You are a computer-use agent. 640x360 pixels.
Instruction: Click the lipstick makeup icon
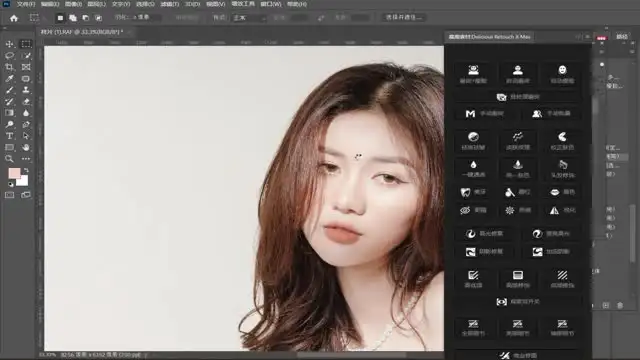(510, 192)
